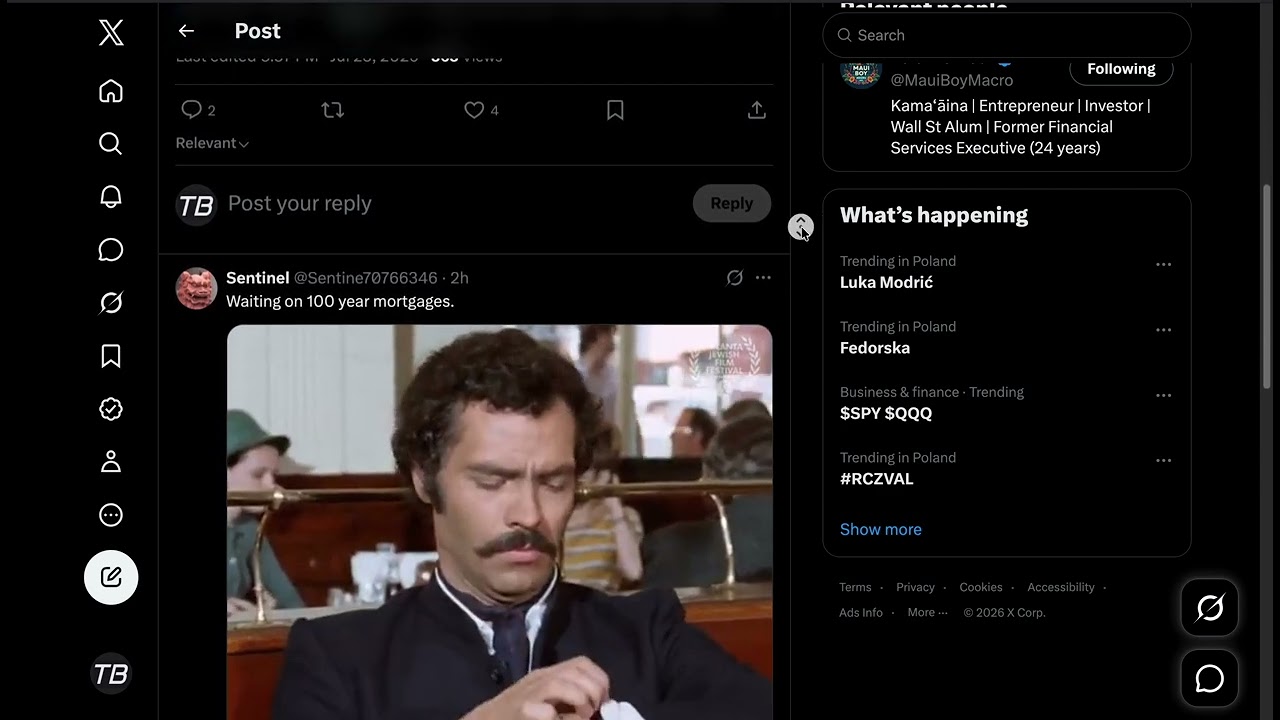
Task: Open the TB account switcher in the sidebar
Action: pyautogui.click(x=111, y=674)
